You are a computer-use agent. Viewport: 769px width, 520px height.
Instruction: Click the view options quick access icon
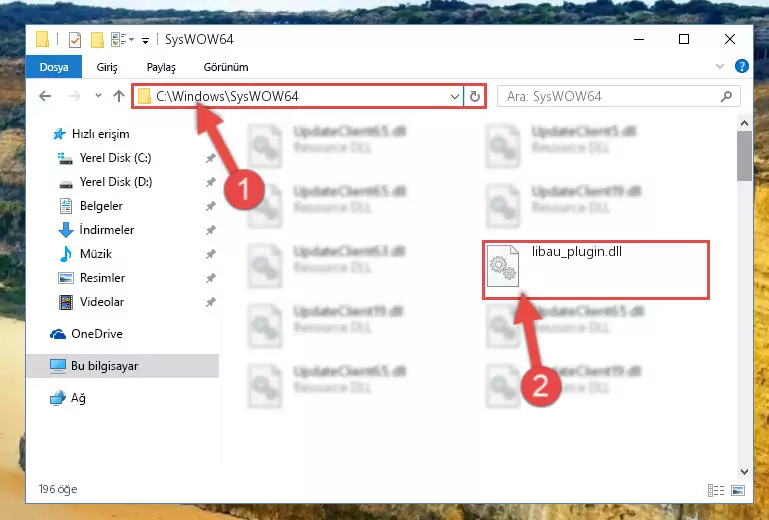pos(122,39)
